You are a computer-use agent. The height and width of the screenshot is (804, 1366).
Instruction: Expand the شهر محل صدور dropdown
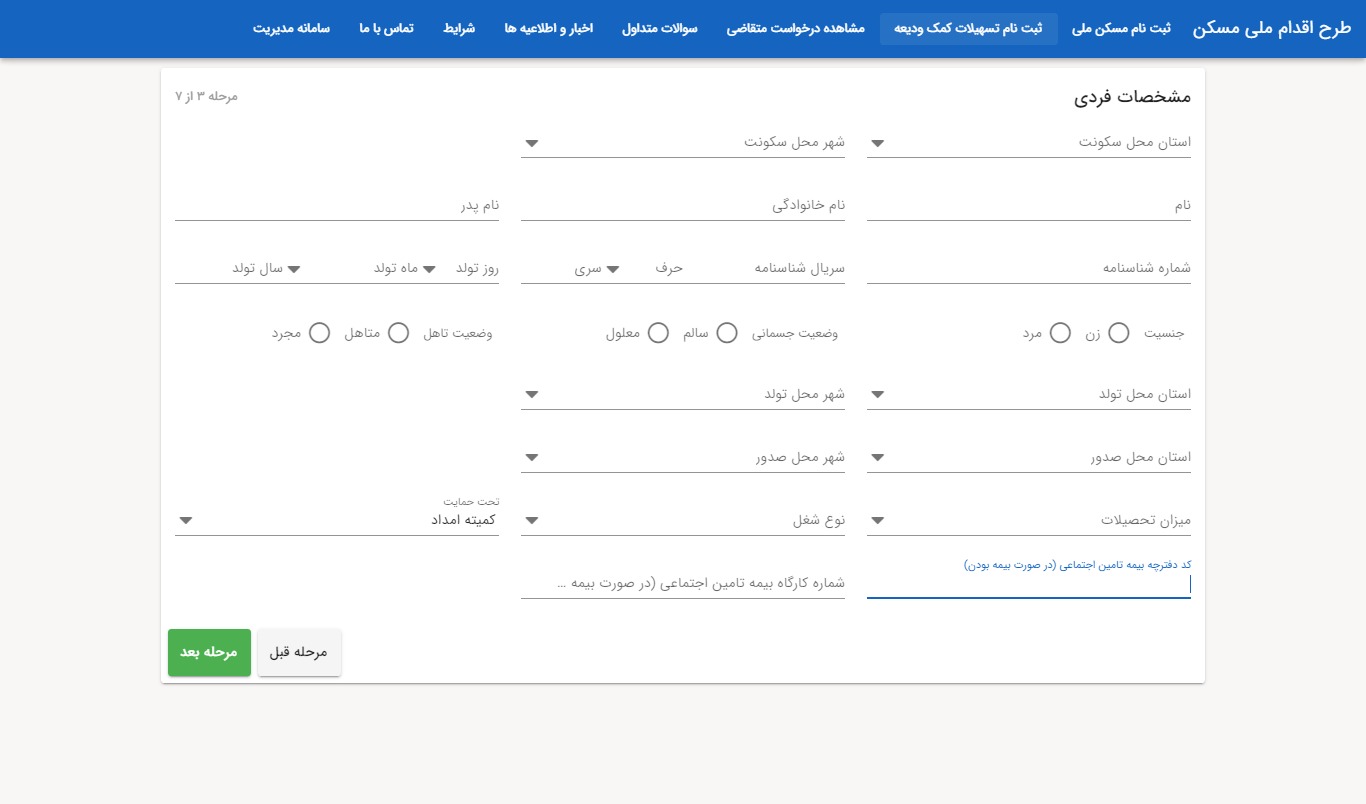(683, 458)
